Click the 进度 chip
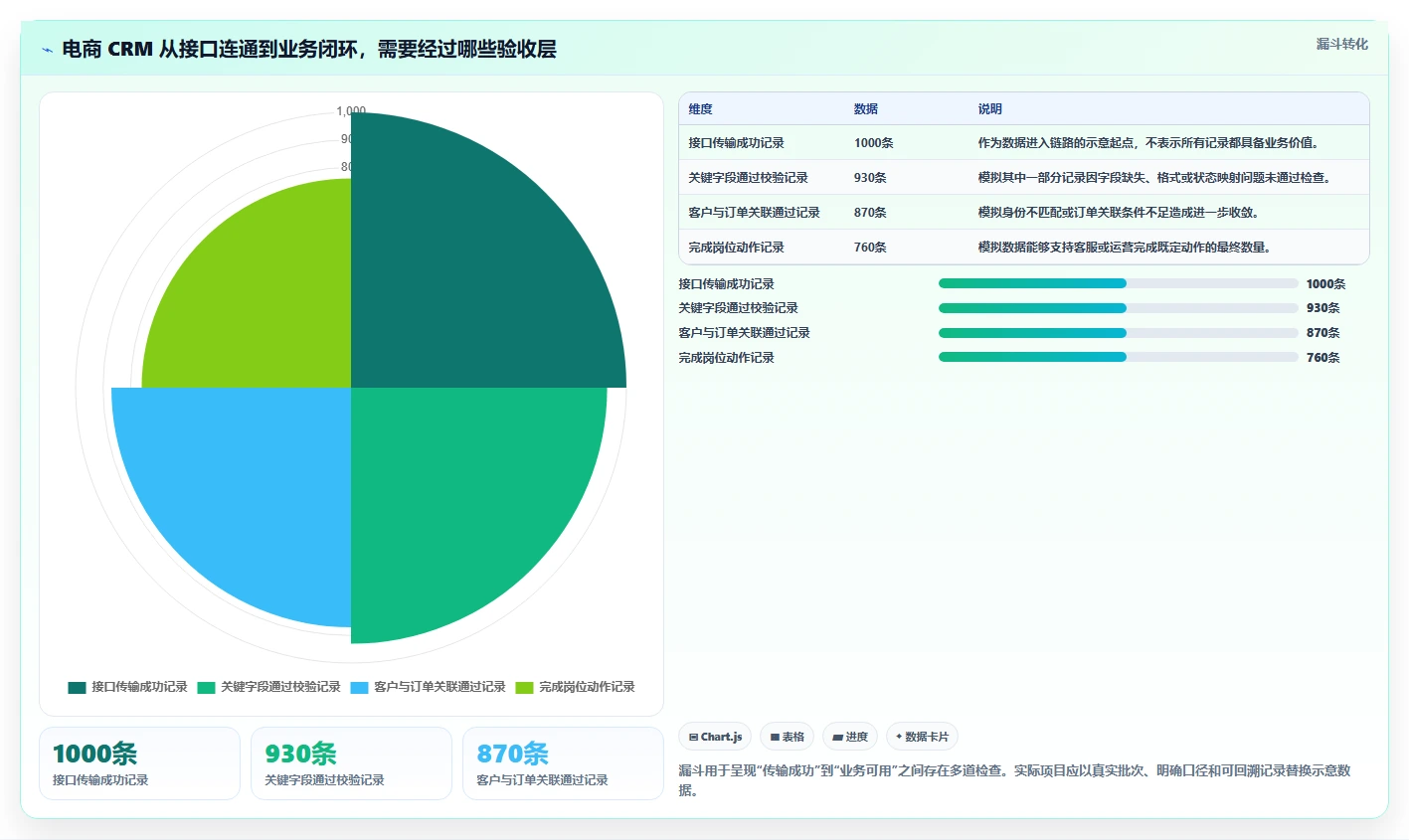Screen dimensions: 1409x840 [x=850, y=737]
